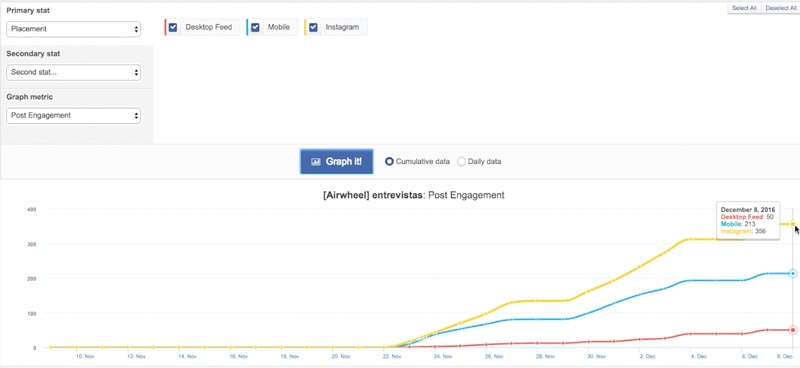The height and width of the screenshot is (368, 800).
Task: Click the 'Secondary stat' heading
Action: click(x=33, y=54)
